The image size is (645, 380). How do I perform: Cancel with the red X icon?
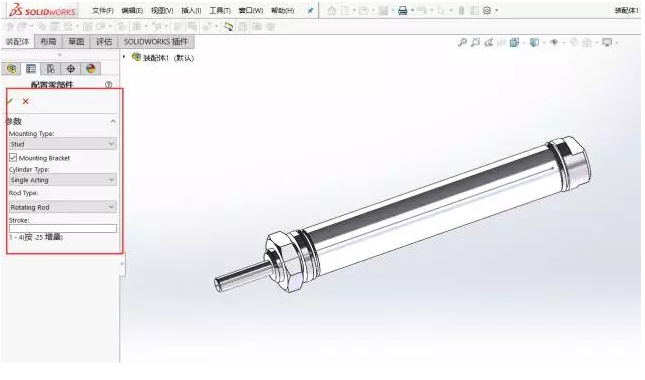point(26,101)
